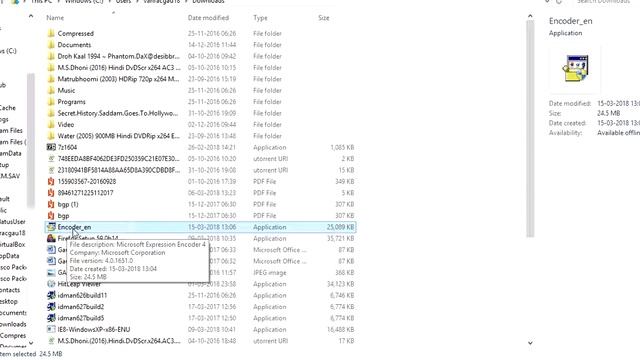The width and height of the screenshot is (640, 360).
Task: Click the 89461271225112017 PDF icon
Action: pyautogui.click(x=51, y=193)
